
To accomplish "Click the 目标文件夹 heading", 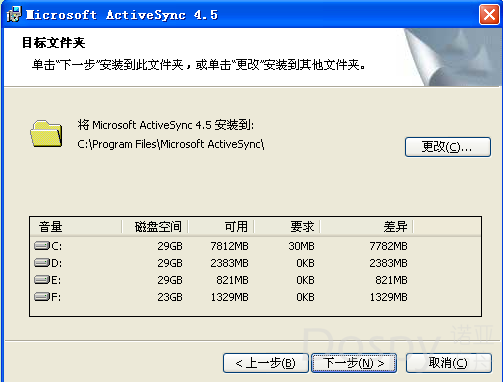I will [x=53, y=43].
